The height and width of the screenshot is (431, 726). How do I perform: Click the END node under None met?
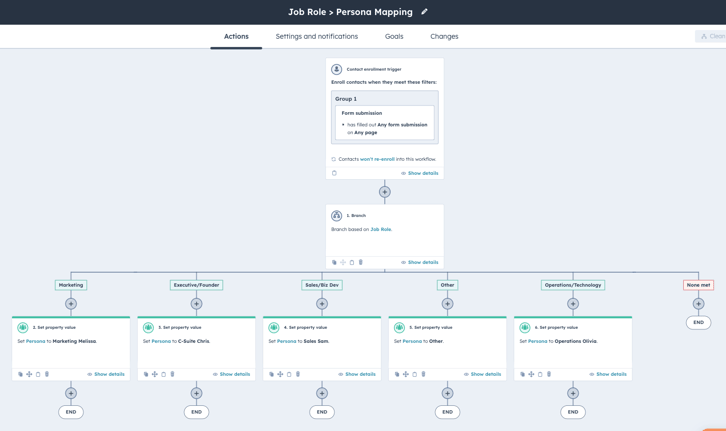click(698, 322)
